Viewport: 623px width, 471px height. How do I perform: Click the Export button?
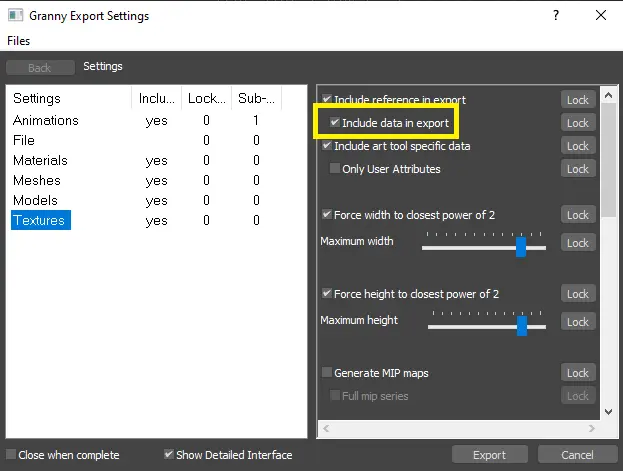[489, 455]
